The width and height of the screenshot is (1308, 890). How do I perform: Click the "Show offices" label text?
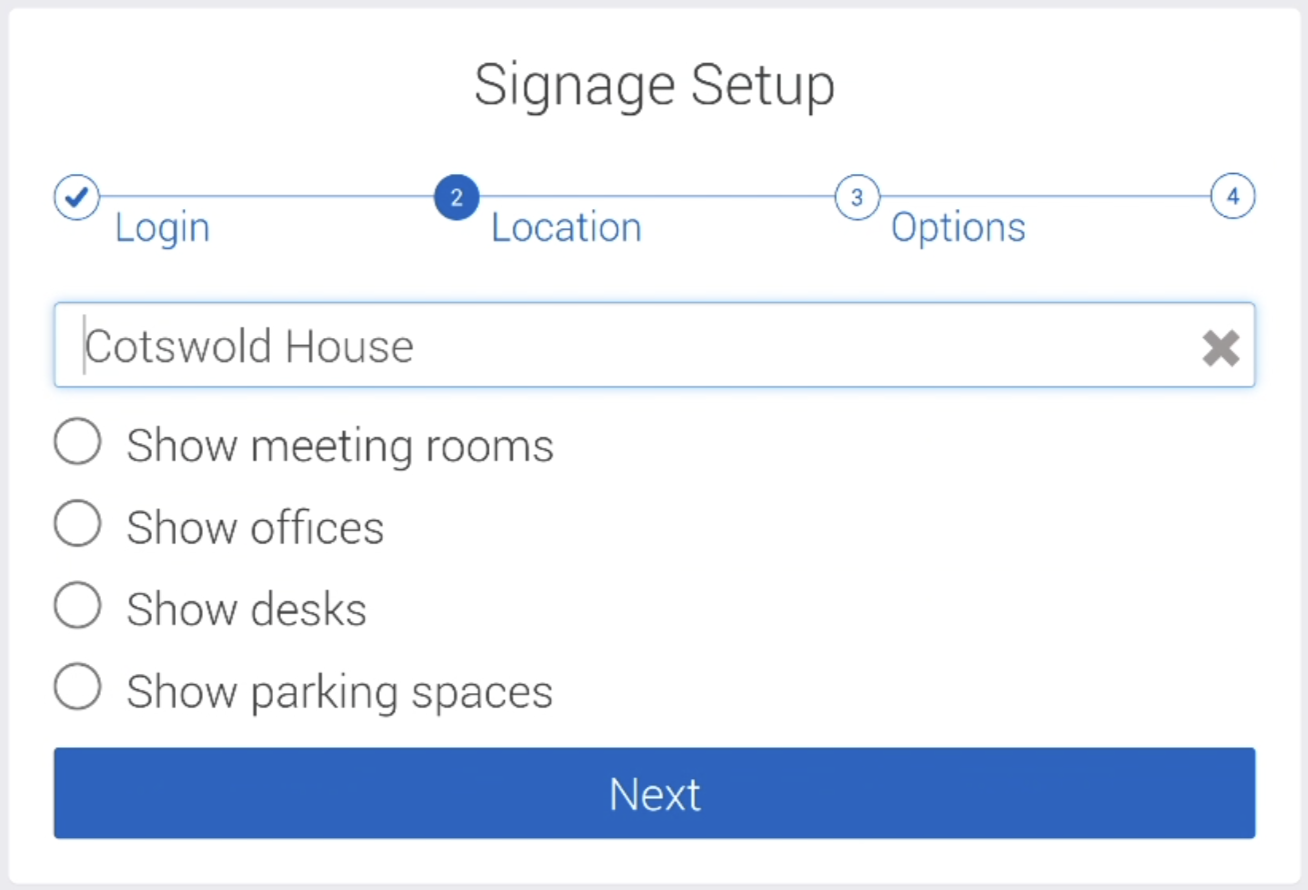pos(255,527)
